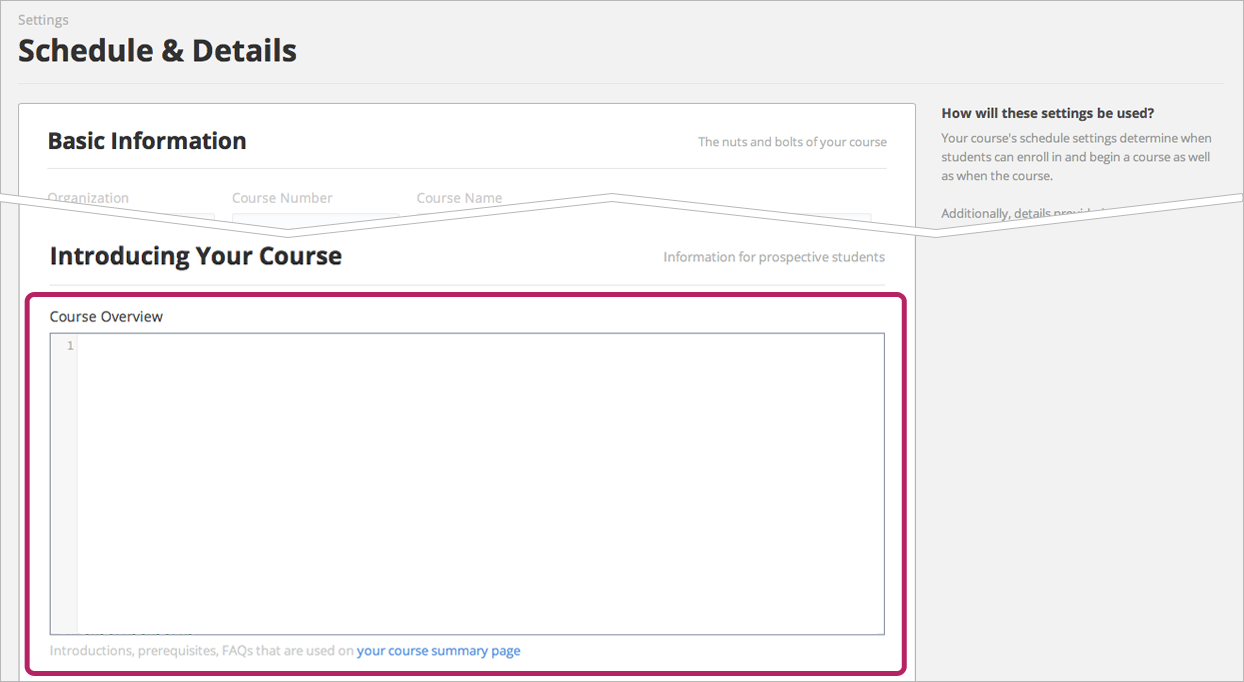The image size is (1244, 682).
Task: Select the Introducing Your Course heading
Action: [x=196, y=256]
